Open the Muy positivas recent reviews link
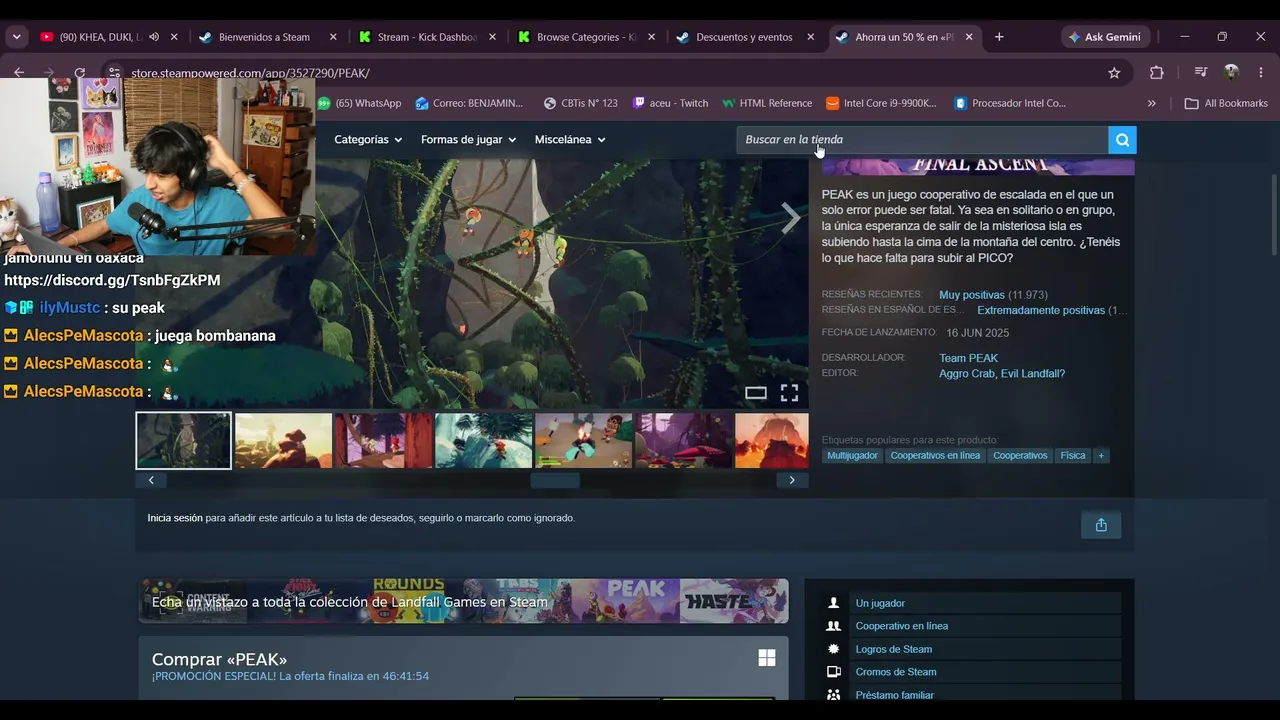 pyautogui.click(x=971, y=295)
